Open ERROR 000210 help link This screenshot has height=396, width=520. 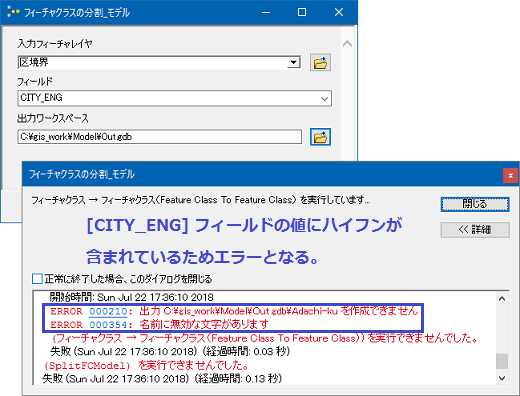(x=108, y=311)
